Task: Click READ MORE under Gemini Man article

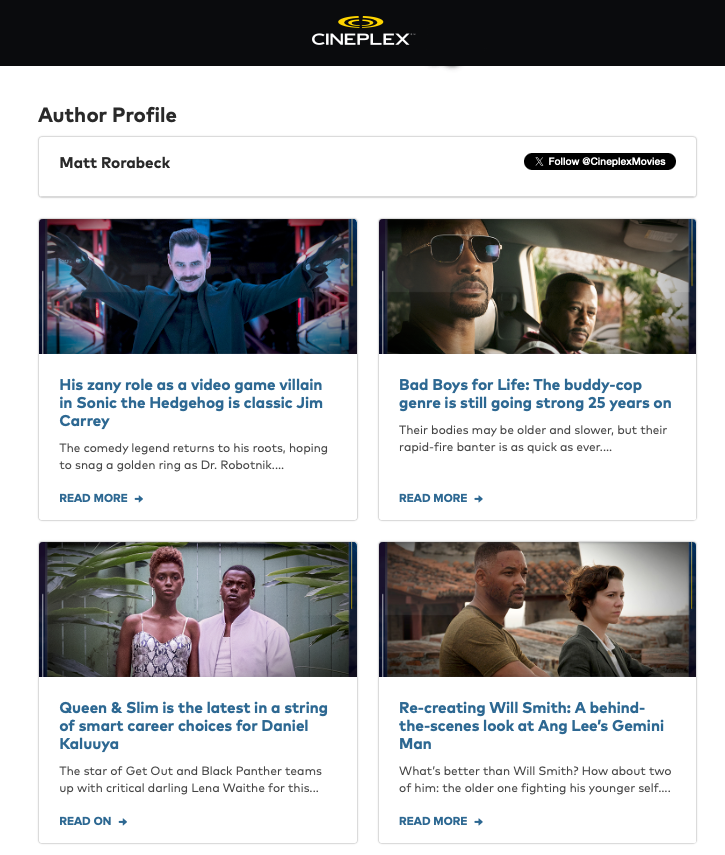Action: 440,821
